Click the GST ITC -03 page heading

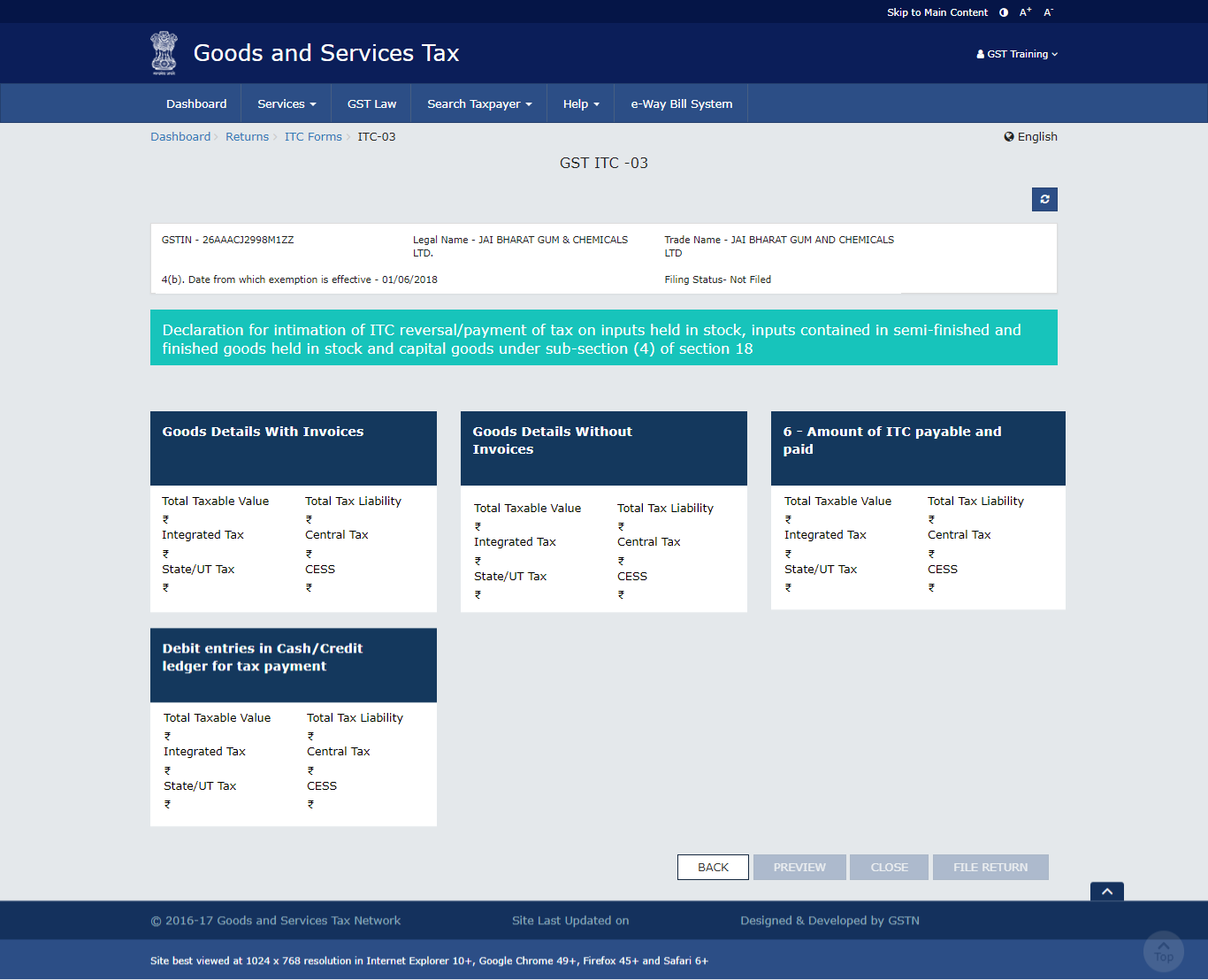604,163
